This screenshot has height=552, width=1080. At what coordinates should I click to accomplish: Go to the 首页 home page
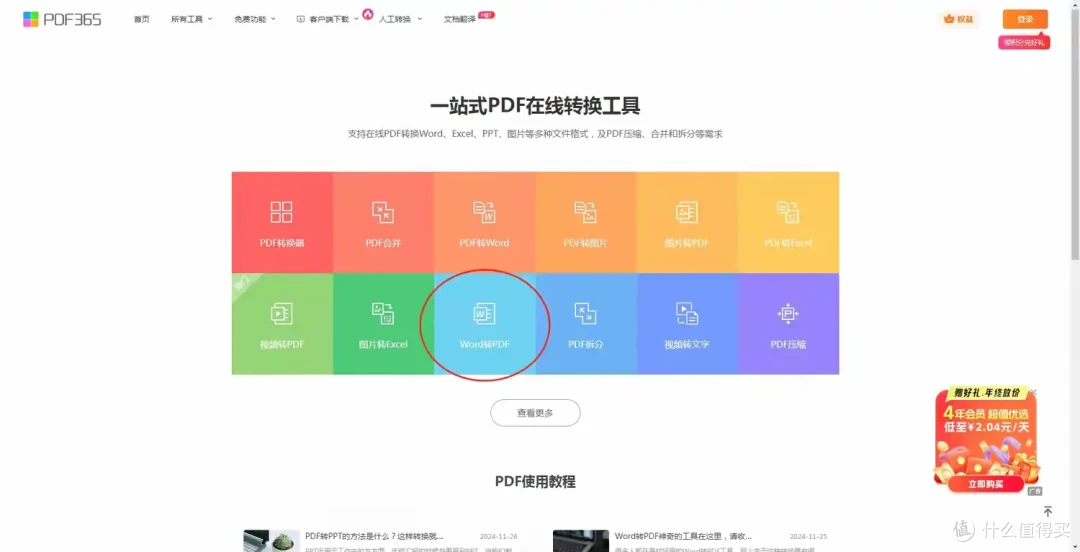click(x=141, y=19)
